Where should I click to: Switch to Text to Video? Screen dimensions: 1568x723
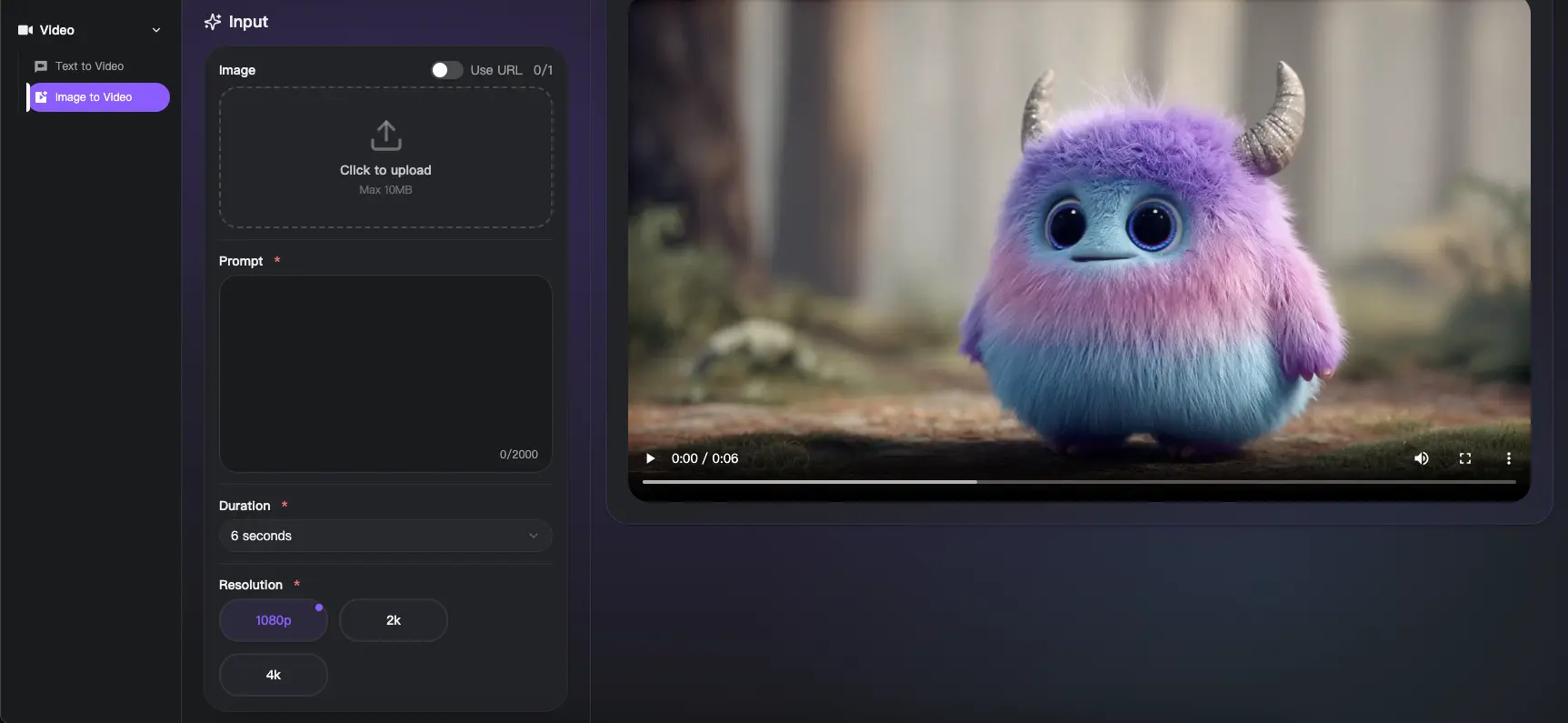pyautogui.click(x=89, y=66)
